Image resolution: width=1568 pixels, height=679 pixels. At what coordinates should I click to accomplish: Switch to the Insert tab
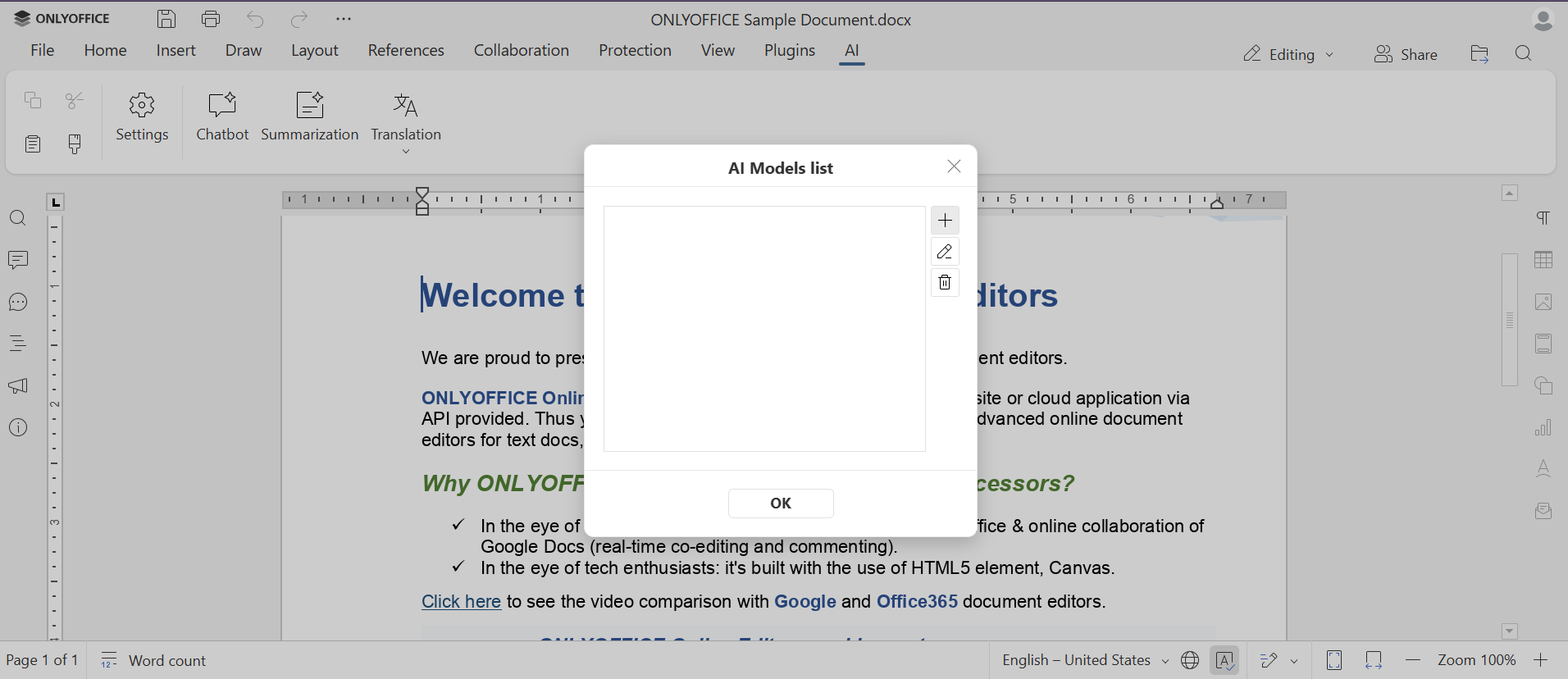point(176,51)
